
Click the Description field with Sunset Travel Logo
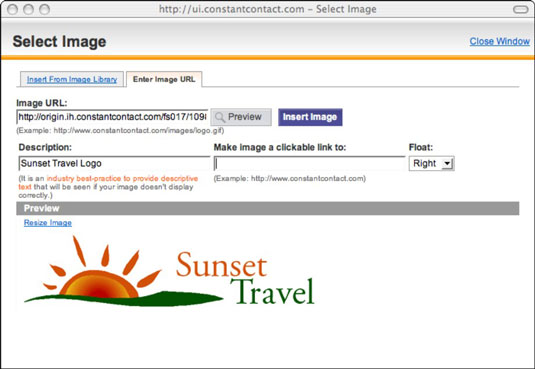114,164
